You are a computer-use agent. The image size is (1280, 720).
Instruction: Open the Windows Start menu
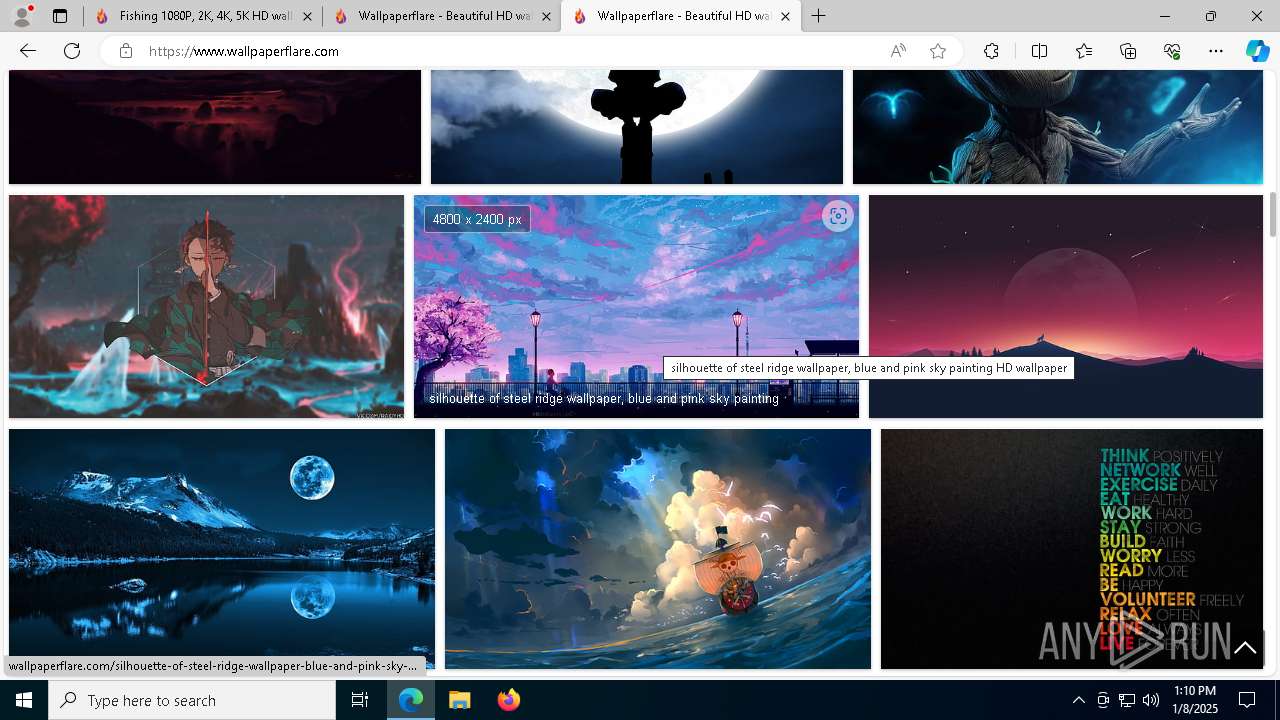(24, 700)
